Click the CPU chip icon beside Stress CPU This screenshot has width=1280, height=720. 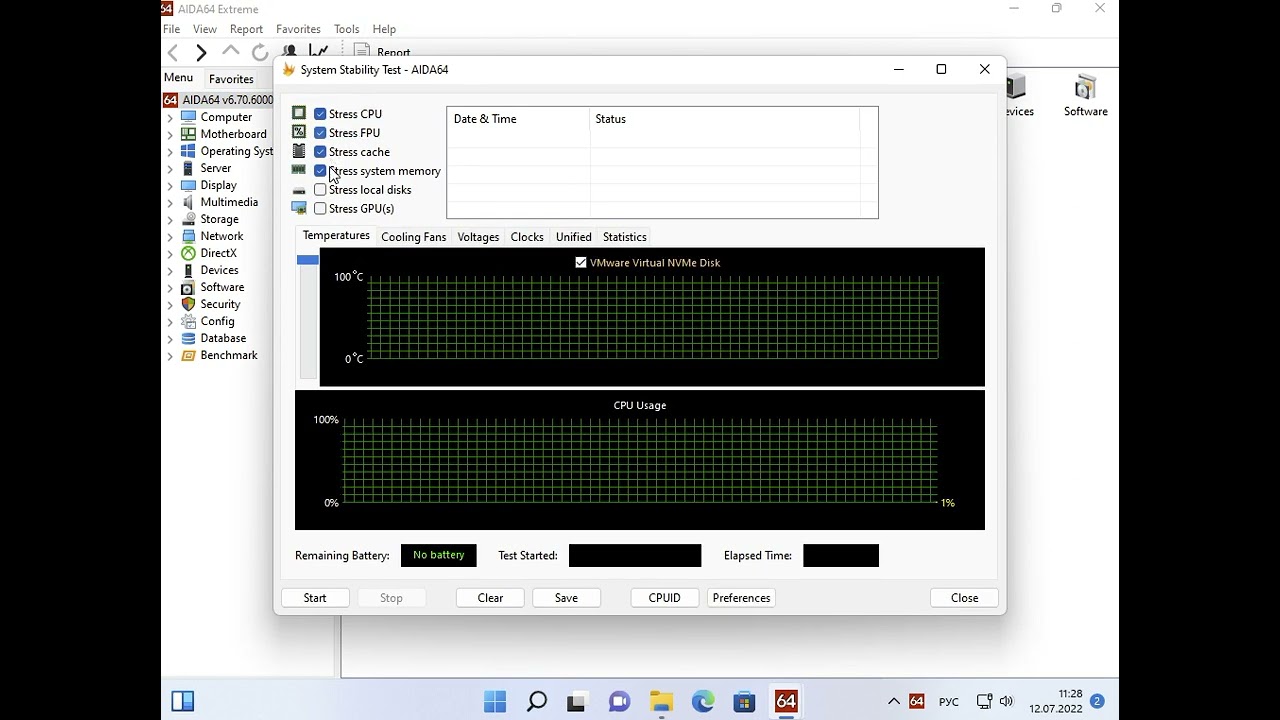click(299, 113)
